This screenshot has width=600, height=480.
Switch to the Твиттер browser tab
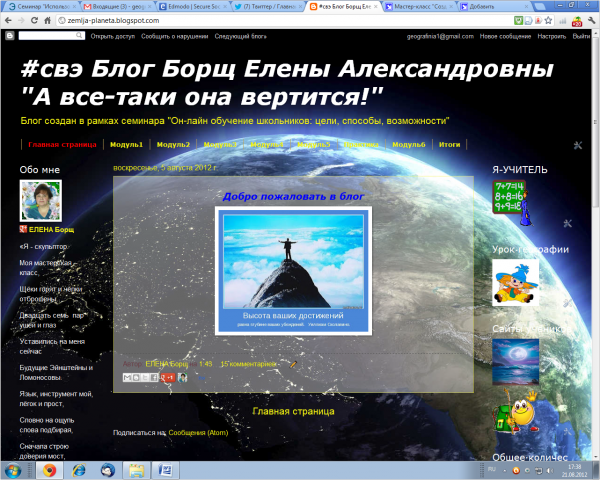[x=269, y=7]
